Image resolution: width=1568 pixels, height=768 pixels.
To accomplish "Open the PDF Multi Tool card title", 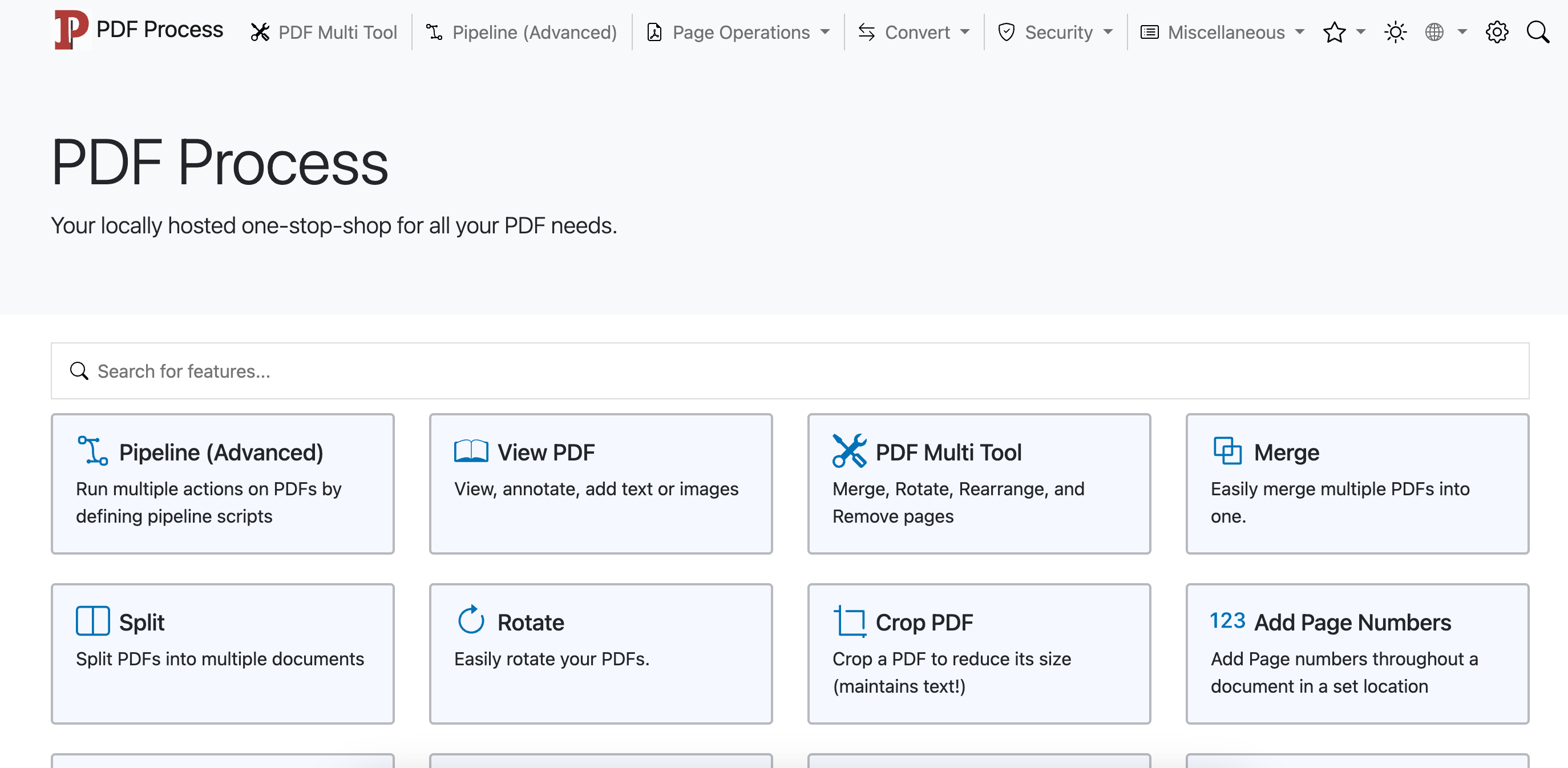I will (948, 452).
